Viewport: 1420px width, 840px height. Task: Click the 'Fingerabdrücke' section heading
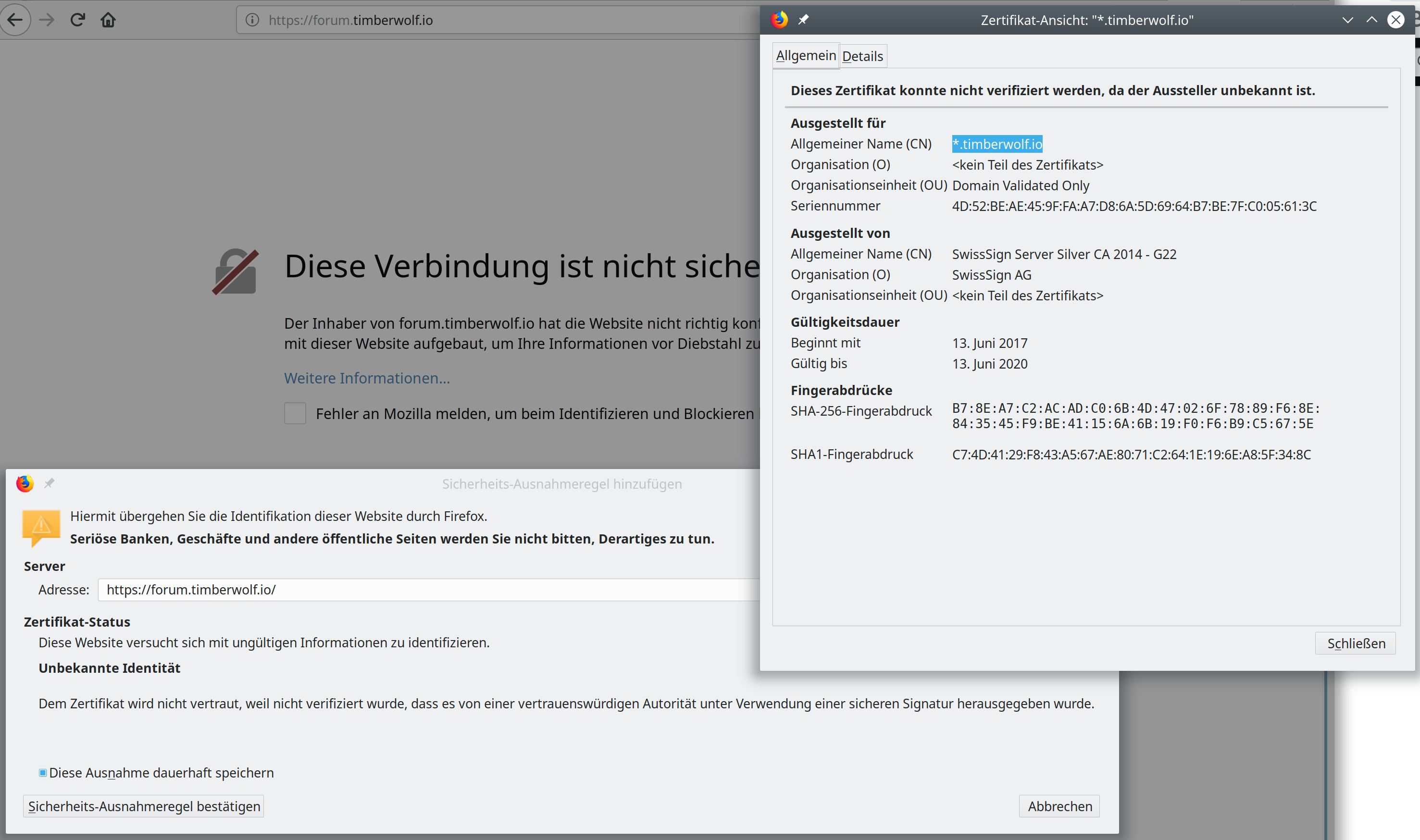click(841, 390)
